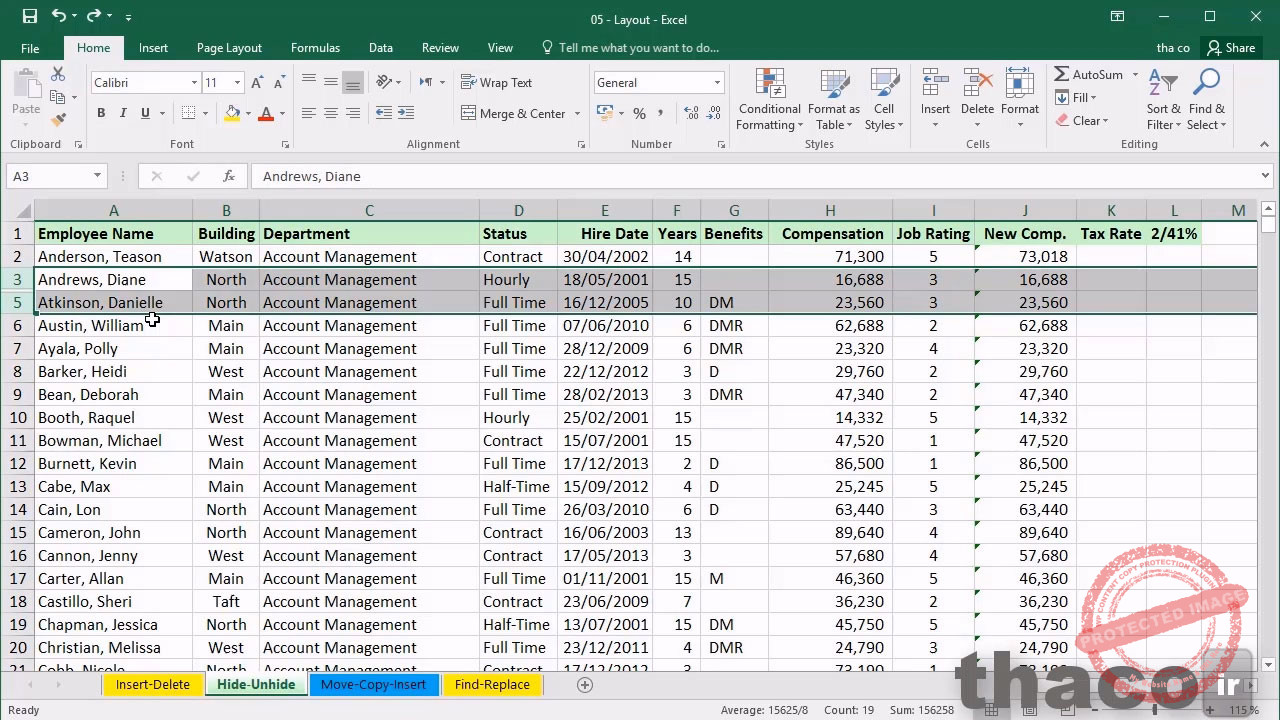Open the Merge & Center dropdown arrow

577,114
